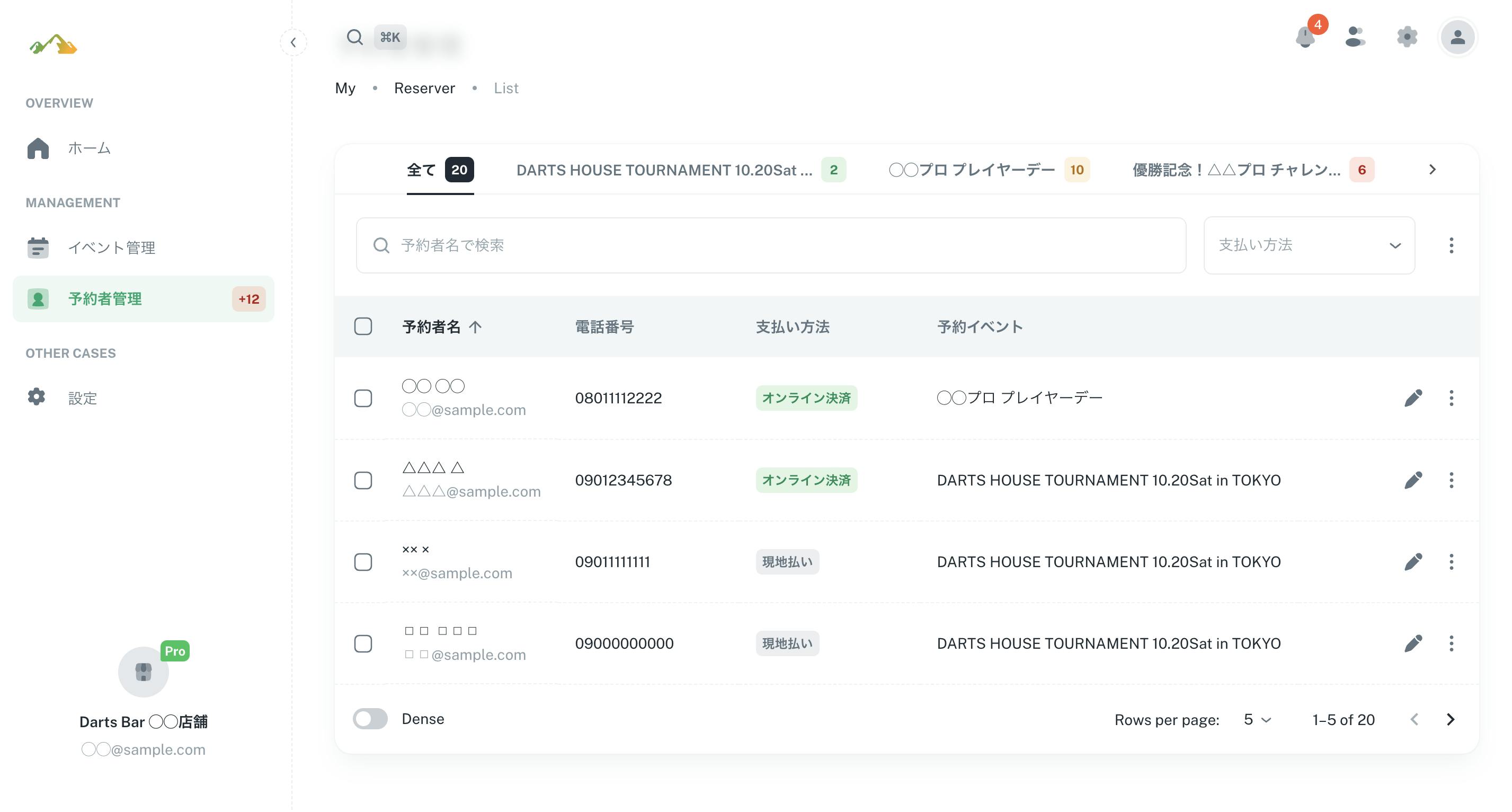The image size is (1512, 812).
Task: Click the contacts person icon in header
Action: coord(1354,37)
